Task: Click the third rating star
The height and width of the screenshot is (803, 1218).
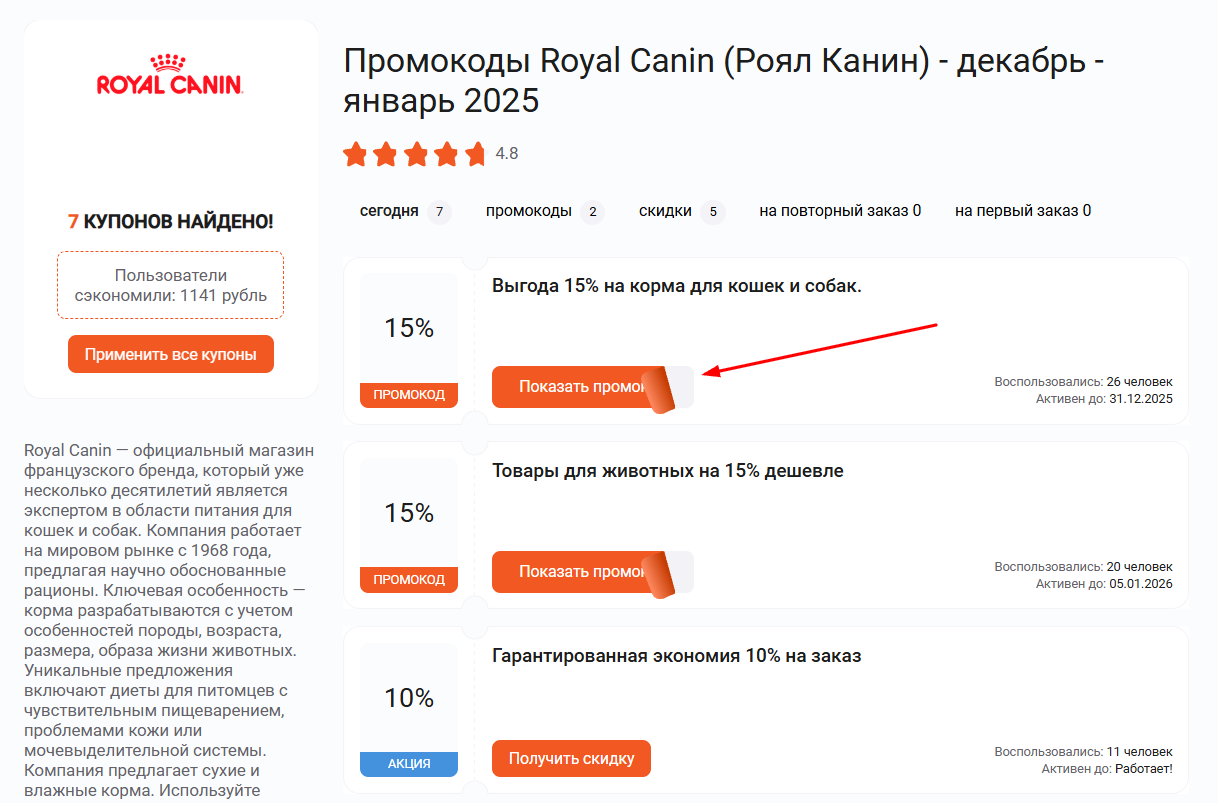Action: coord(415,154)
